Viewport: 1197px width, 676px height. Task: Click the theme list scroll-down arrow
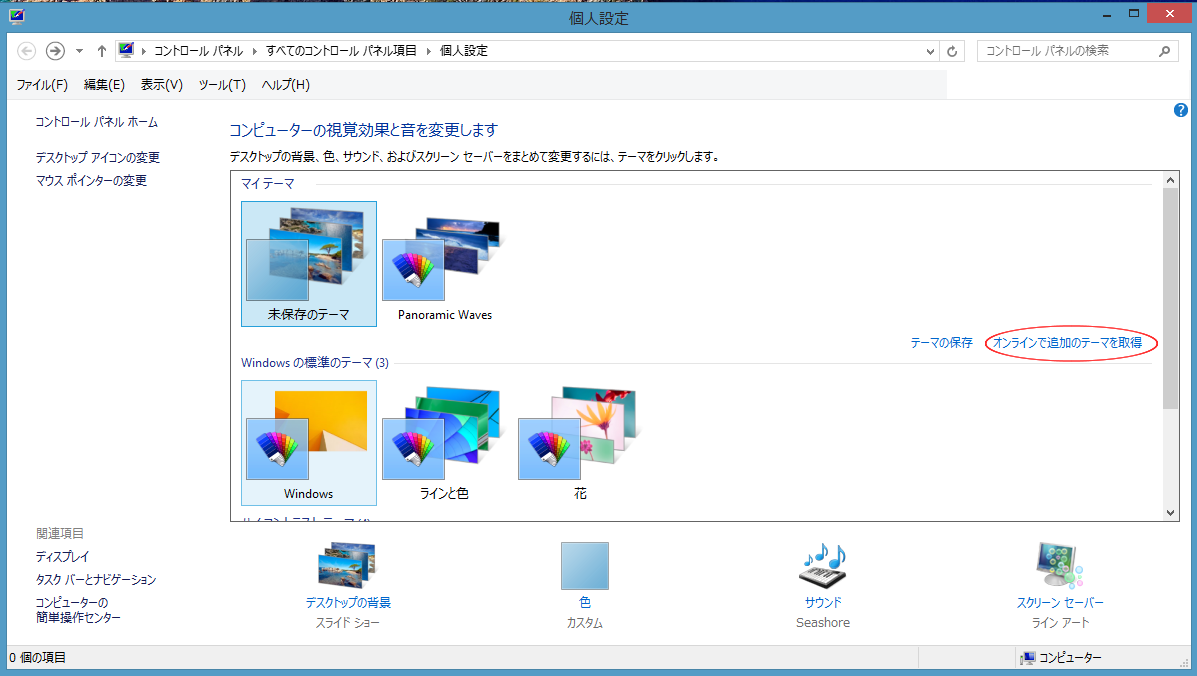[x=1170, y=513]
